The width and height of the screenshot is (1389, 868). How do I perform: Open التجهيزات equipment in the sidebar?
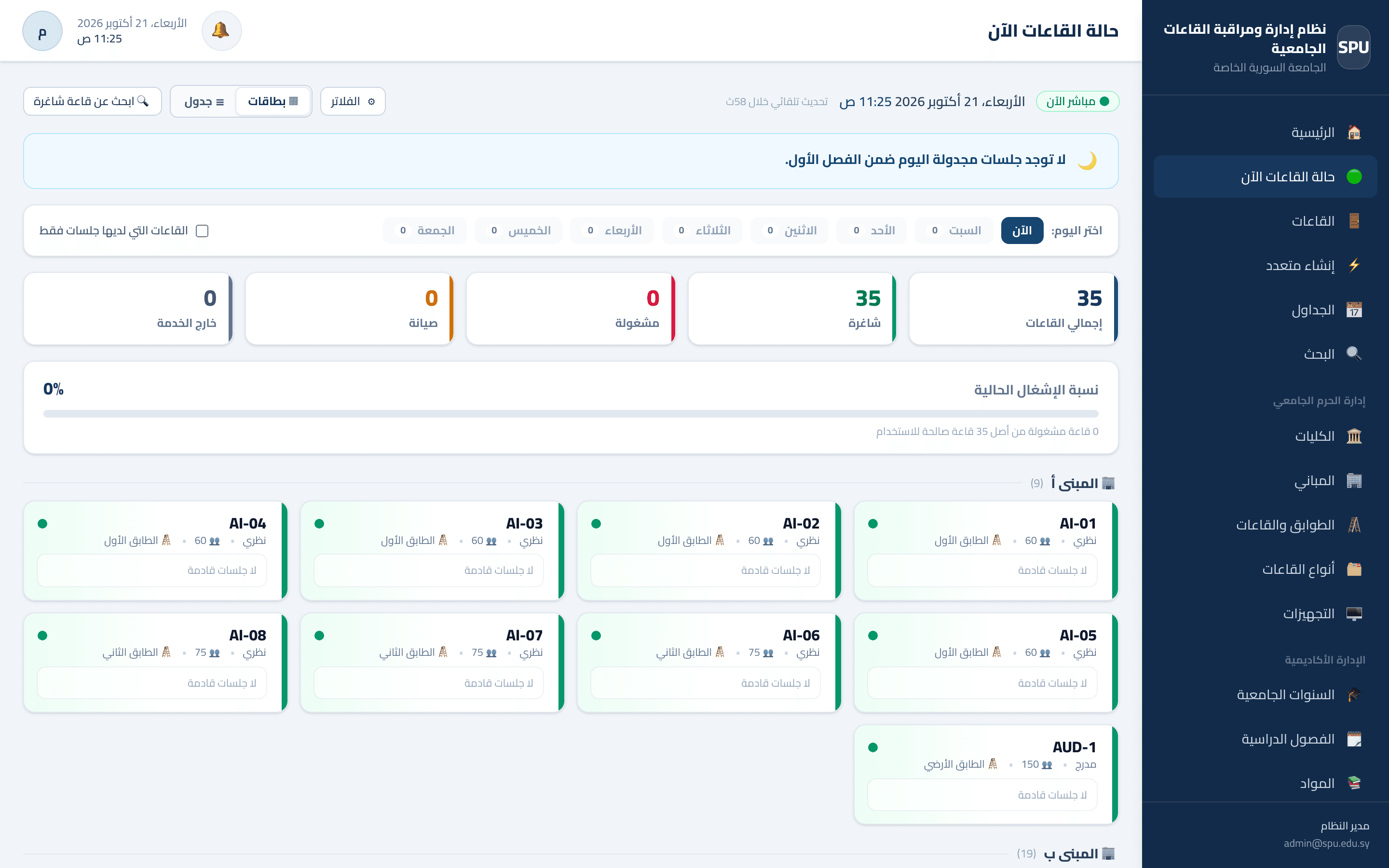pyautogui.click(x=1265, y=614)
